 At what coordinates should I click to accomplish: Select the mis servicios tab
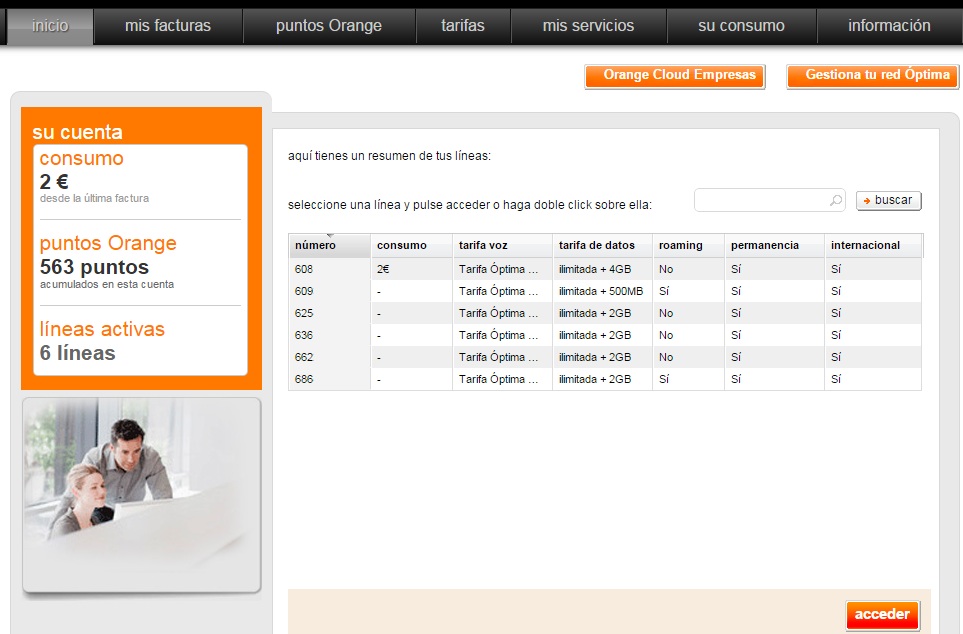[x=588, y=26]
